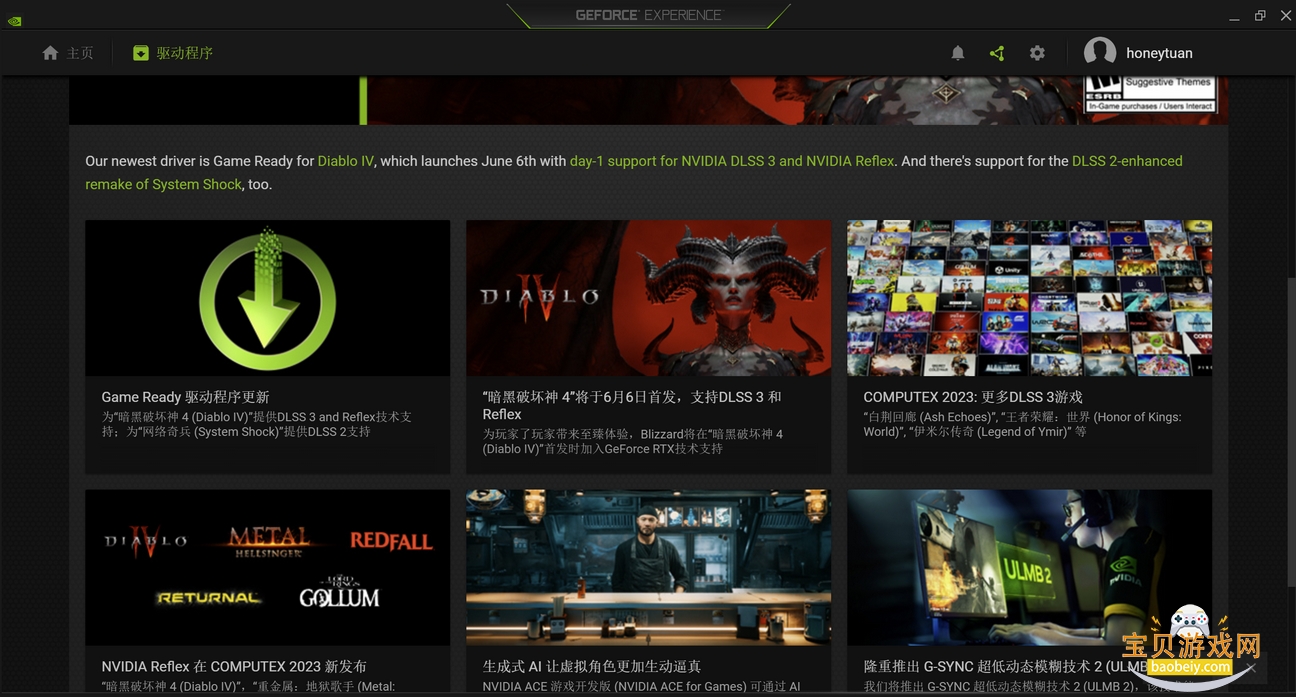Screen dimensions: 1296x697
Task: Follow the Diablo IV link
Action: click(346, 161)
